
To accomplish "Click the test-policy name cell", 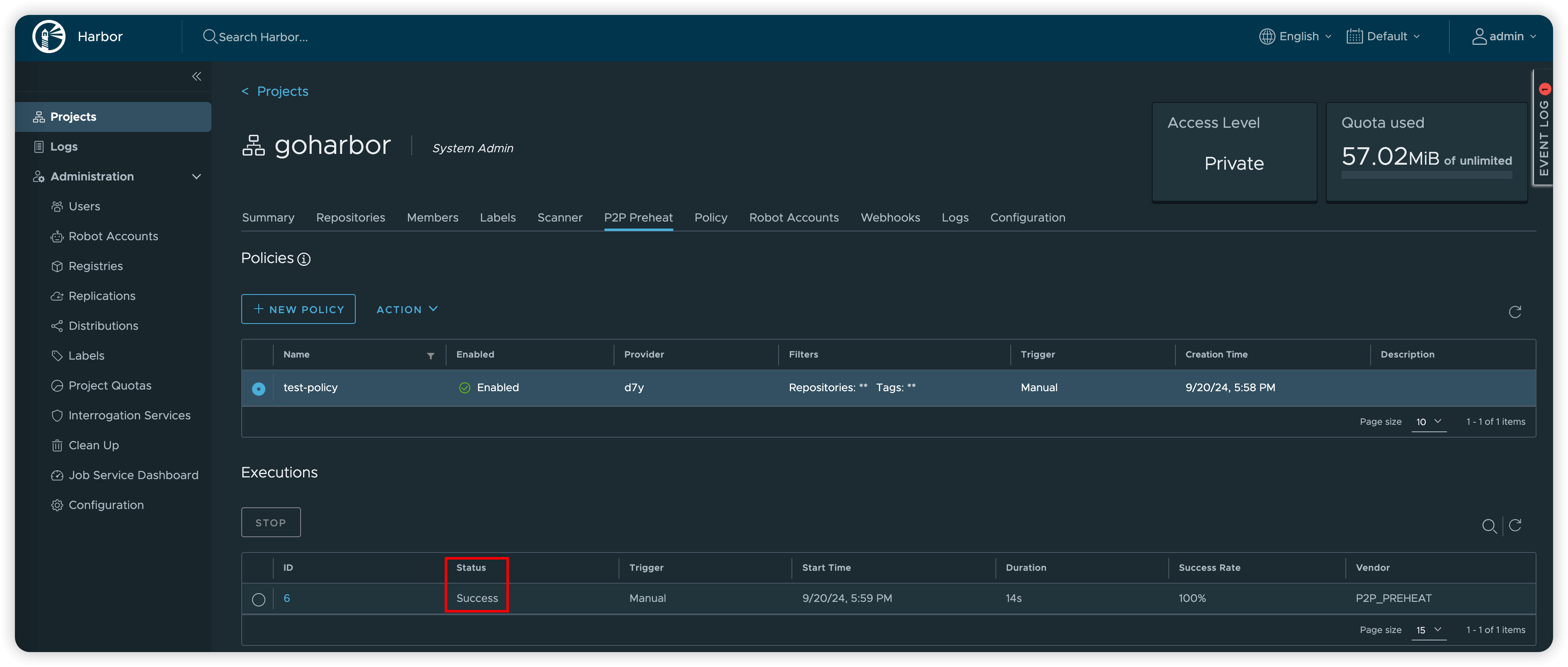I will point(310,387).
